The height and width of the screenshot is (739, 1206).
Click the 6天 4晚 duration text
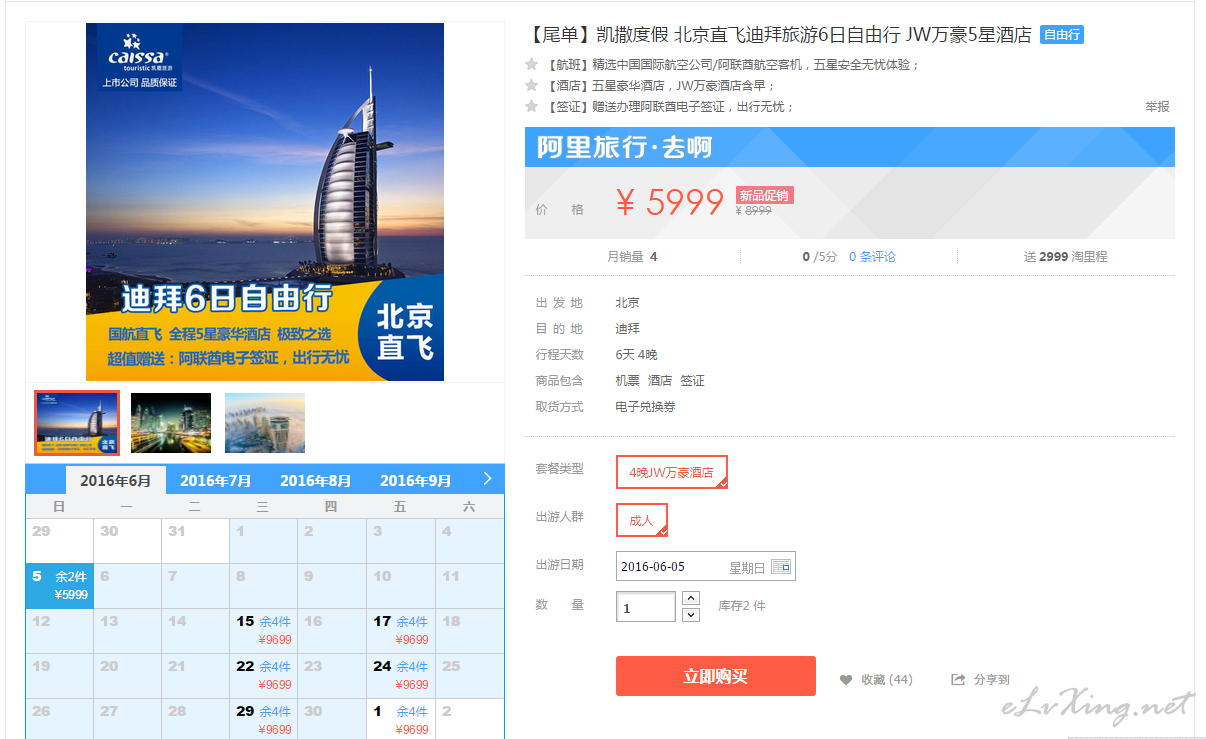click(636, 355)
